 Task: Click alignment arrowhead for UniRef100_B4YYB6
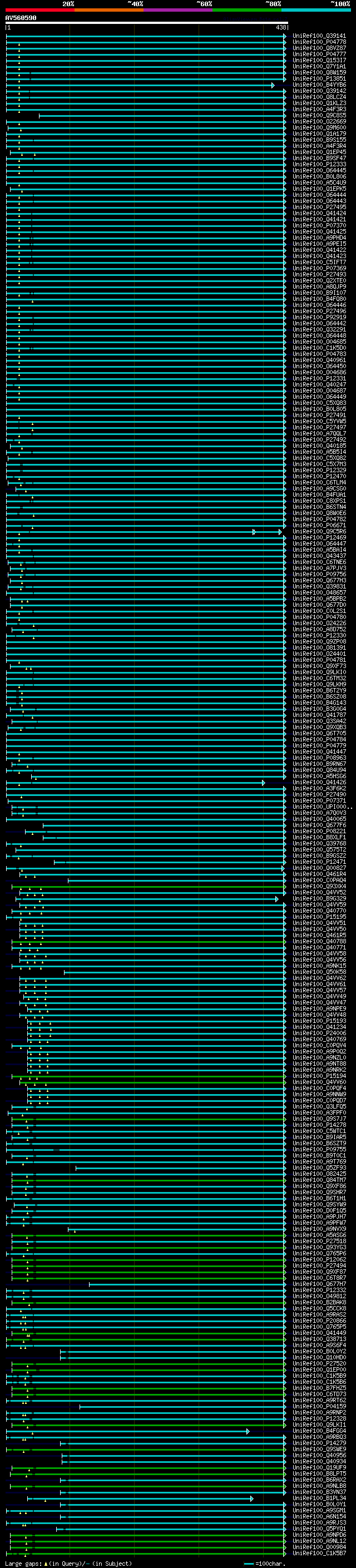click(273, 85)
